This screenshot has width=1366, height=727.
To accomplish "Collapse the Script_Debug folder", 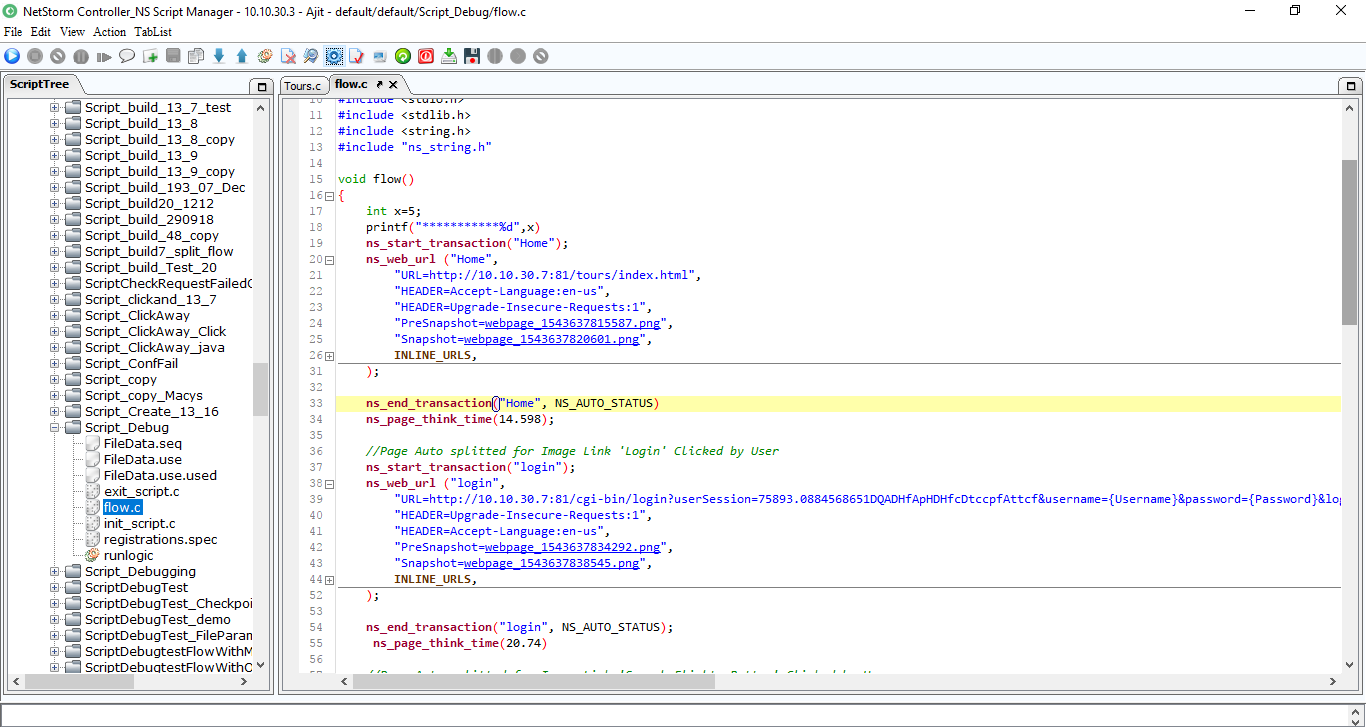I will (55, 427).
